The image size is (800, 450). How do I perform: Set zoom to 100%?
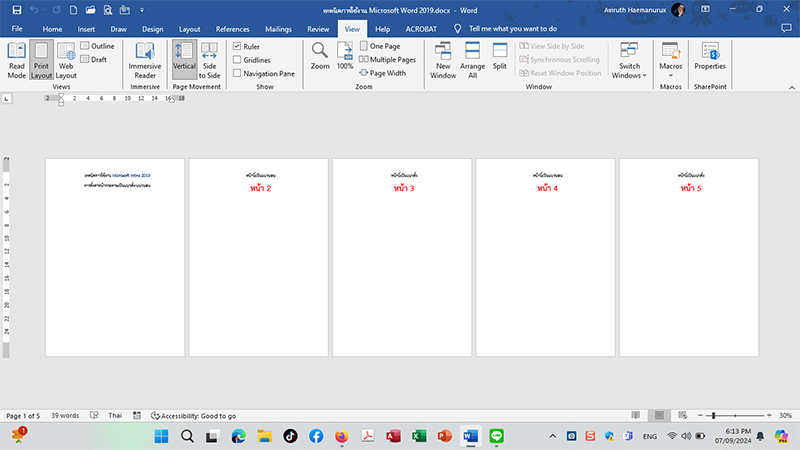[345, 55]
